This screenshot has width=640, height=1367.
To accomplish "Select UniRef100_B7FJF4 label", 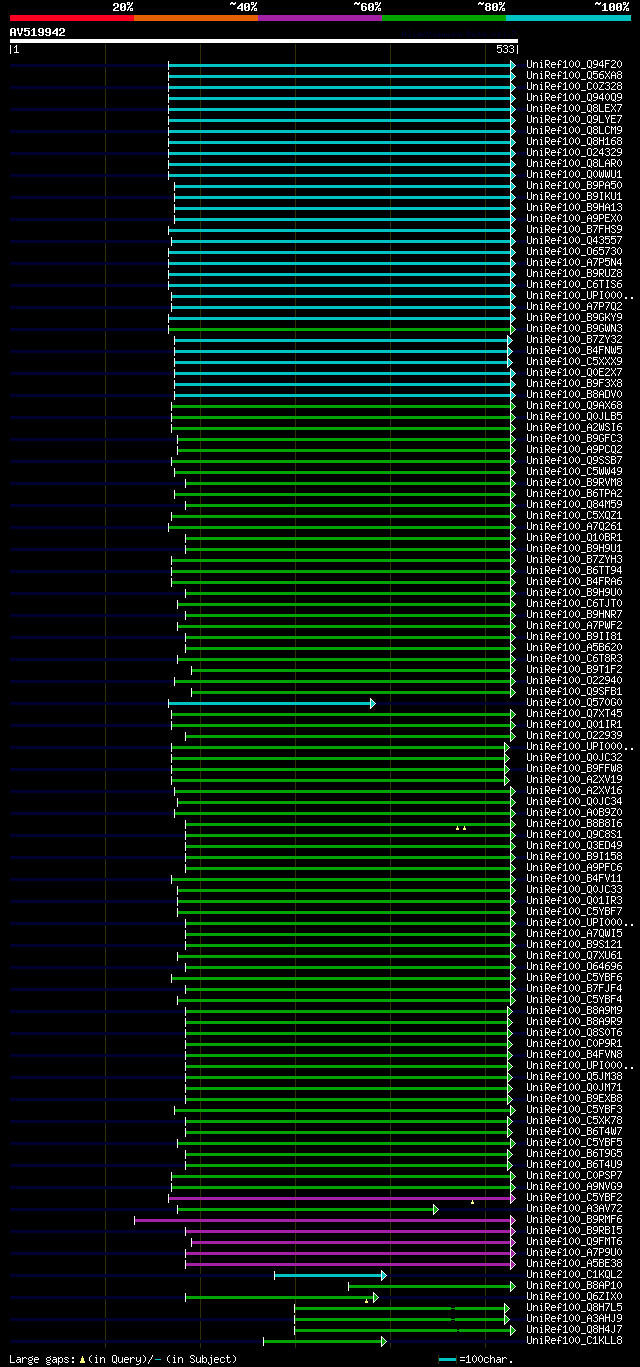I will (574, 988).
